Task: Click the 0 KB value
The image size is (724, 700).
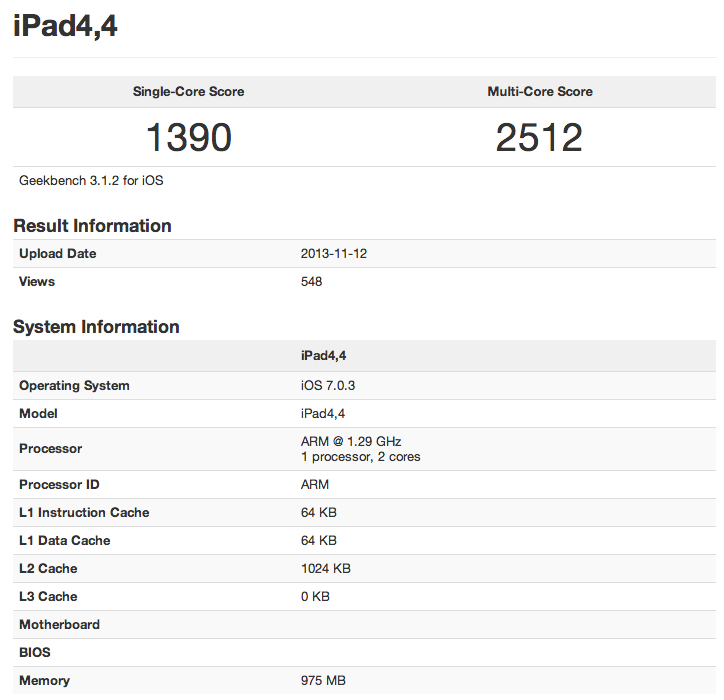Action: [315, 597]
